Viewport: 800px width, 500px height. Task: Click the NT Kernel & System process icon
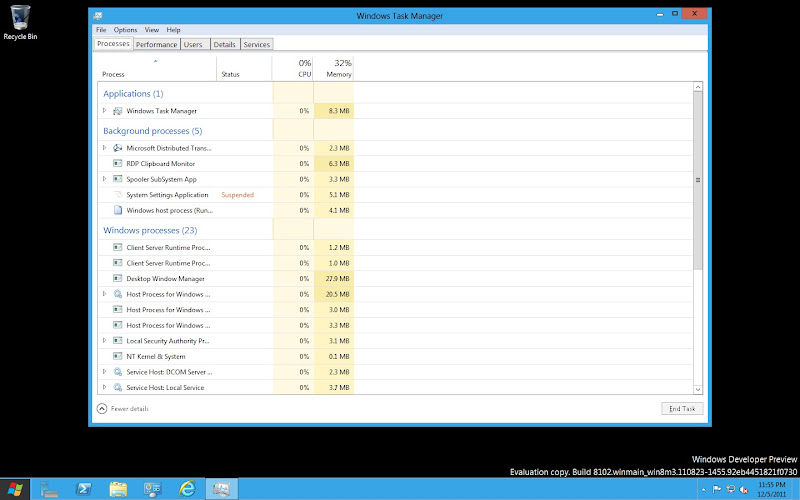[x=118, y=356]
